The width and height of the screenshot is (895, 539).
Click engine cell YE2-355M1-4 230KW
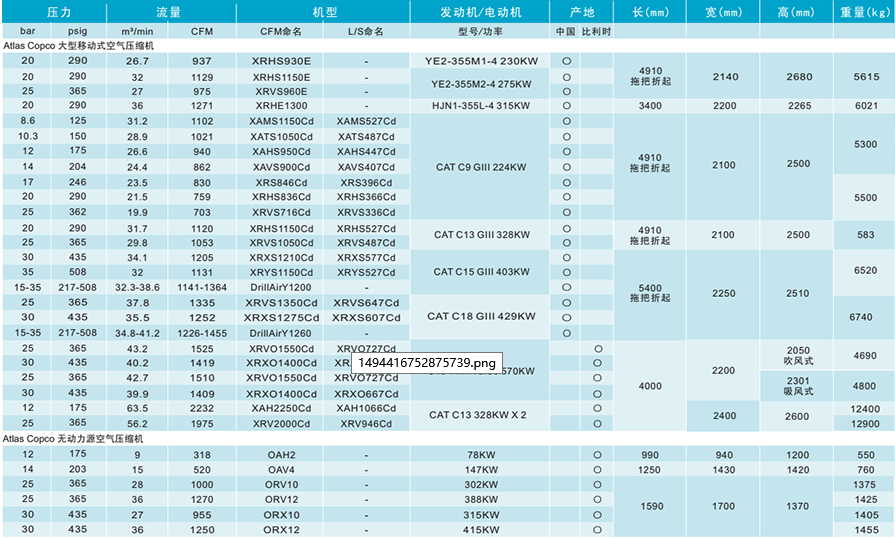(x=481, y=61)
